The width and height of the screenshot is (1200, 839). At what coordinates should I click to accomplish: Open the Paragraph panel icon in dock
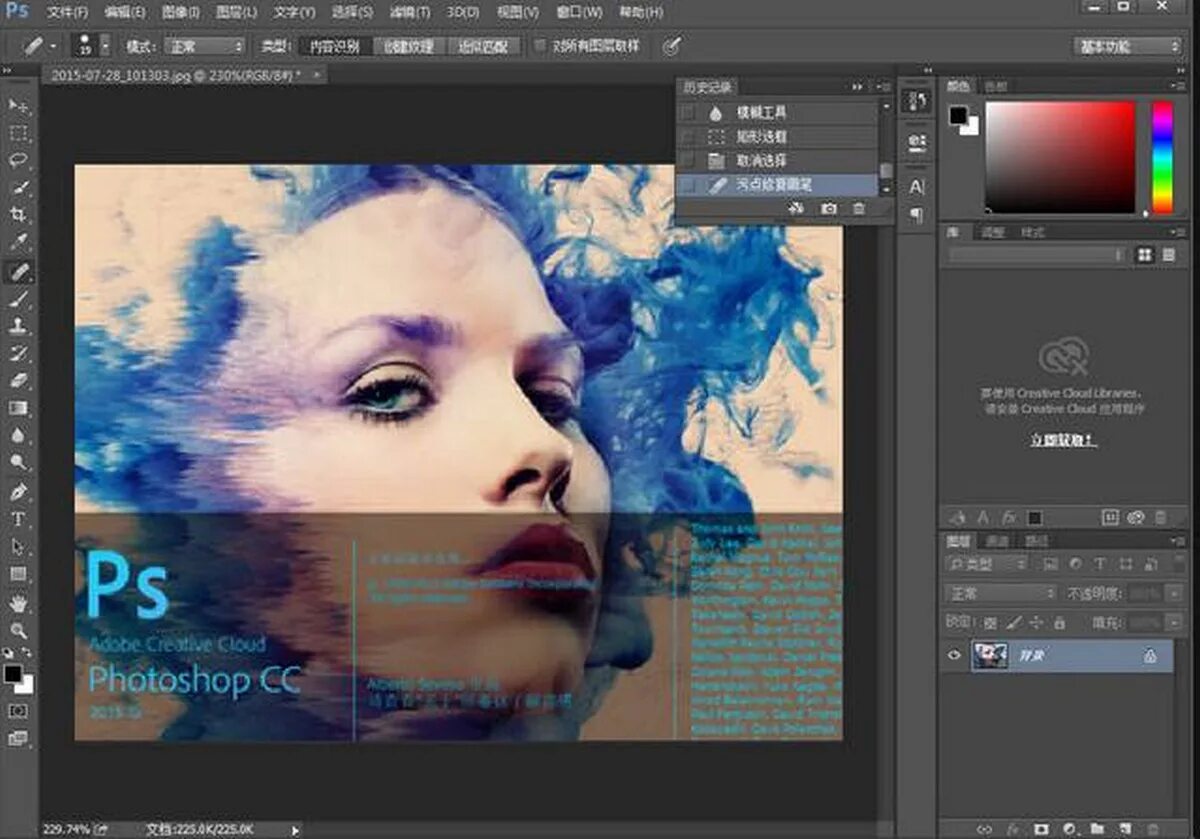916,215
